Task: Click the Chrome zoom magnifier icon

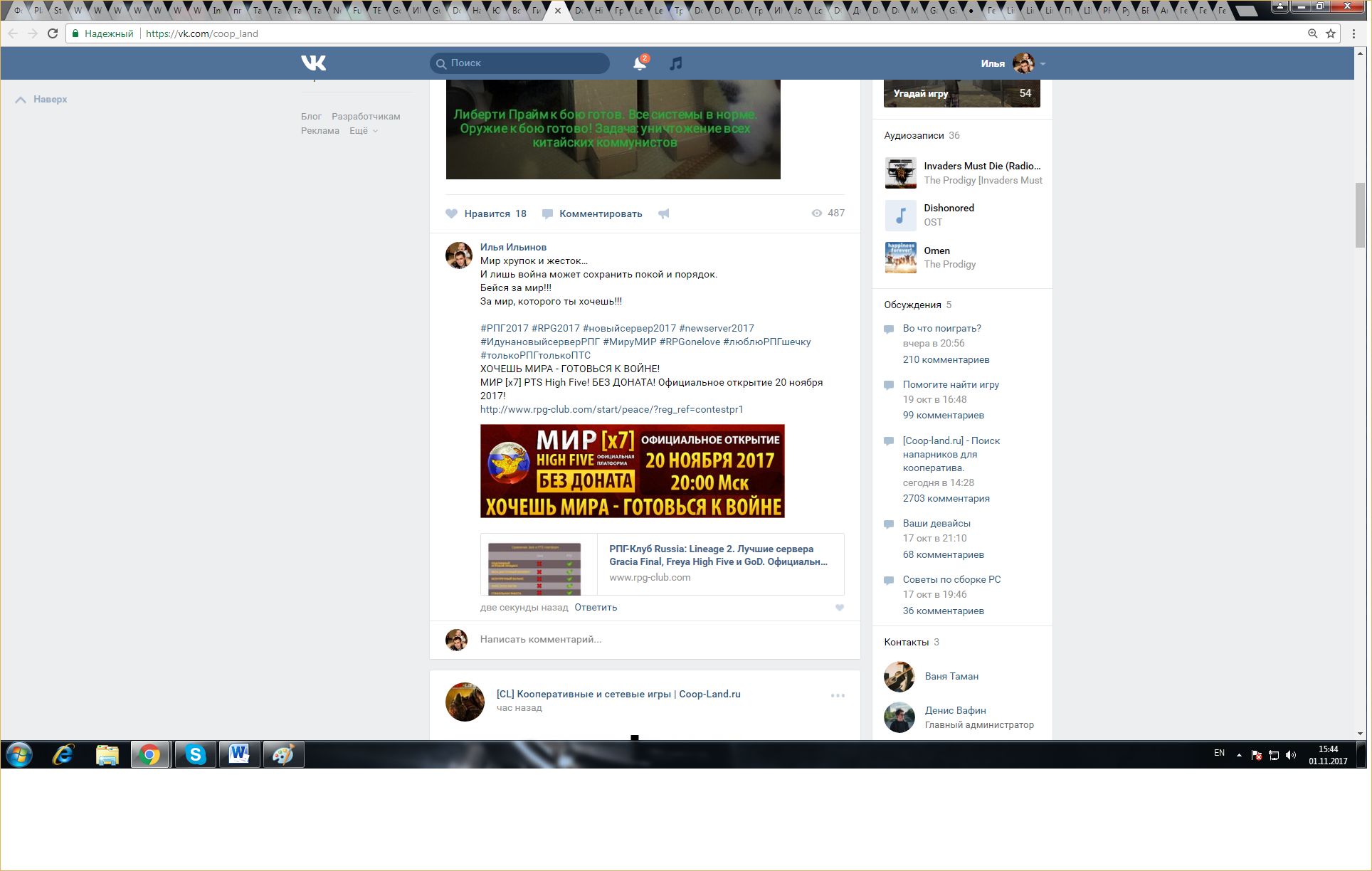Action: [x=1312, y=33]
